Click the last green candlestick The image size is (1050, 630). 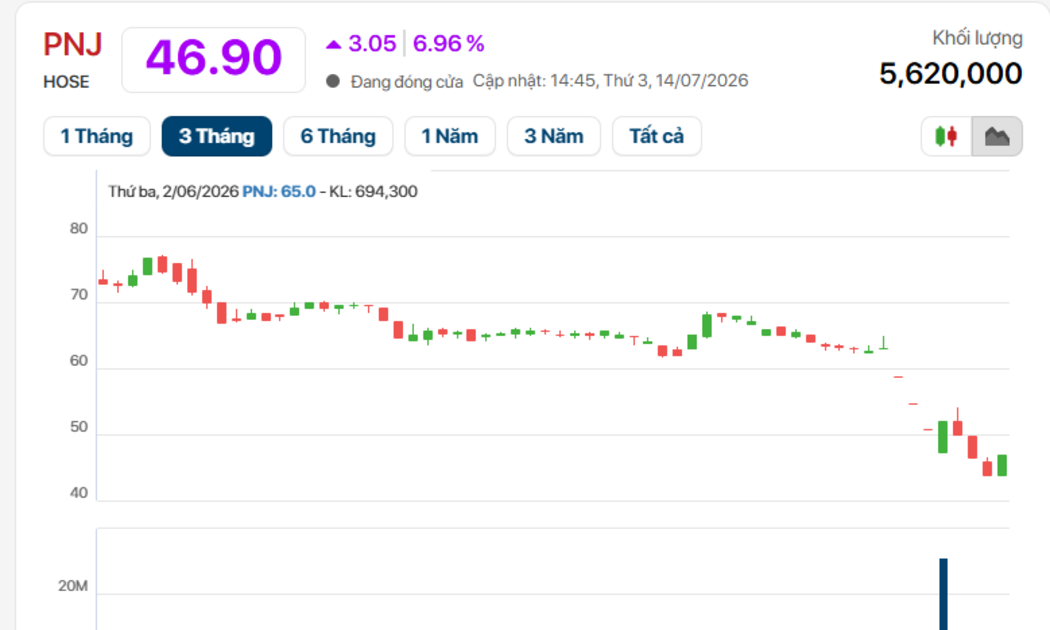click(1002, 465)
